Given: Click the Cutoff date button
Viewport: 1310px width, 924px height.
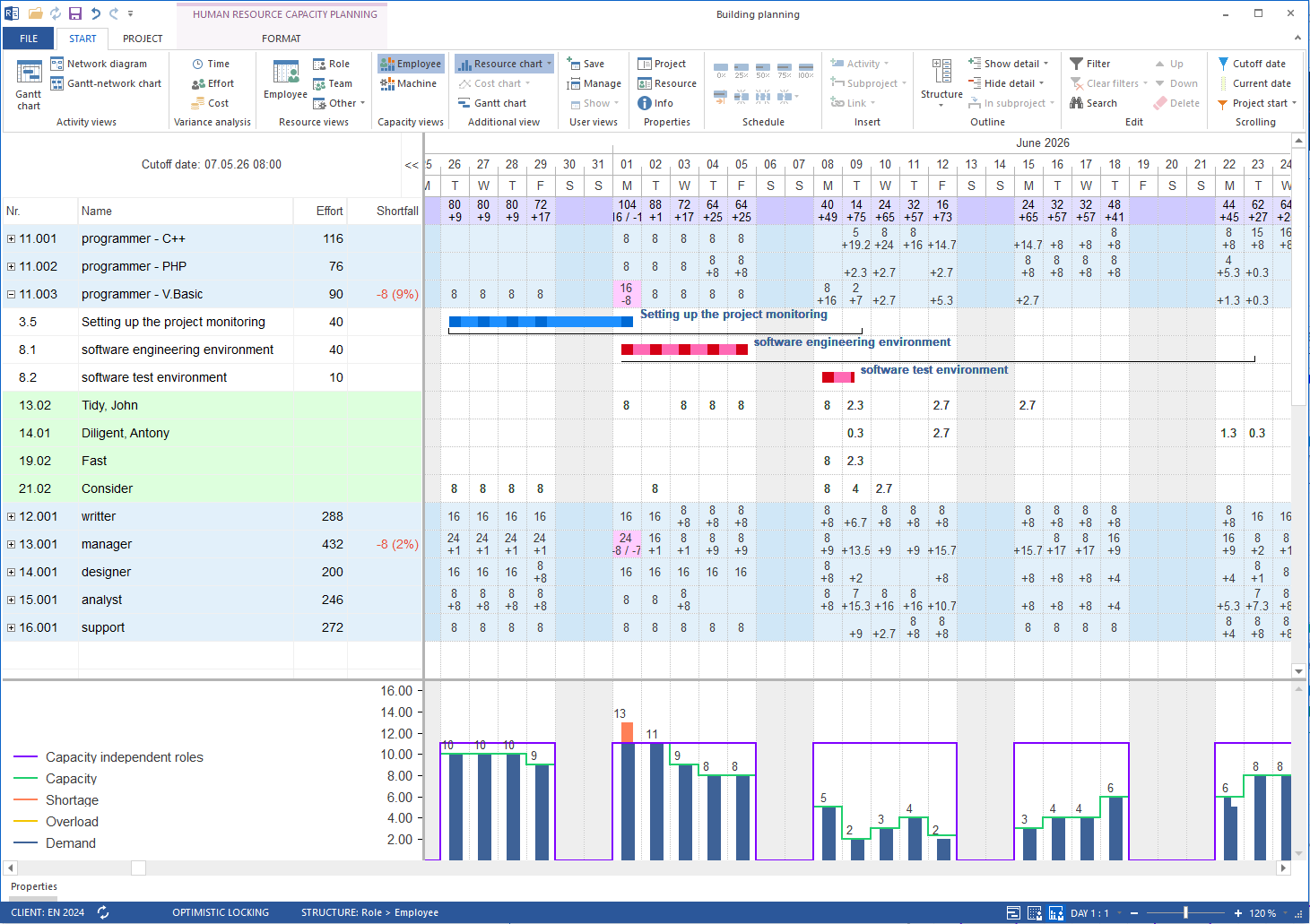Looking at the screenshot, I should tap(1251, 64).
